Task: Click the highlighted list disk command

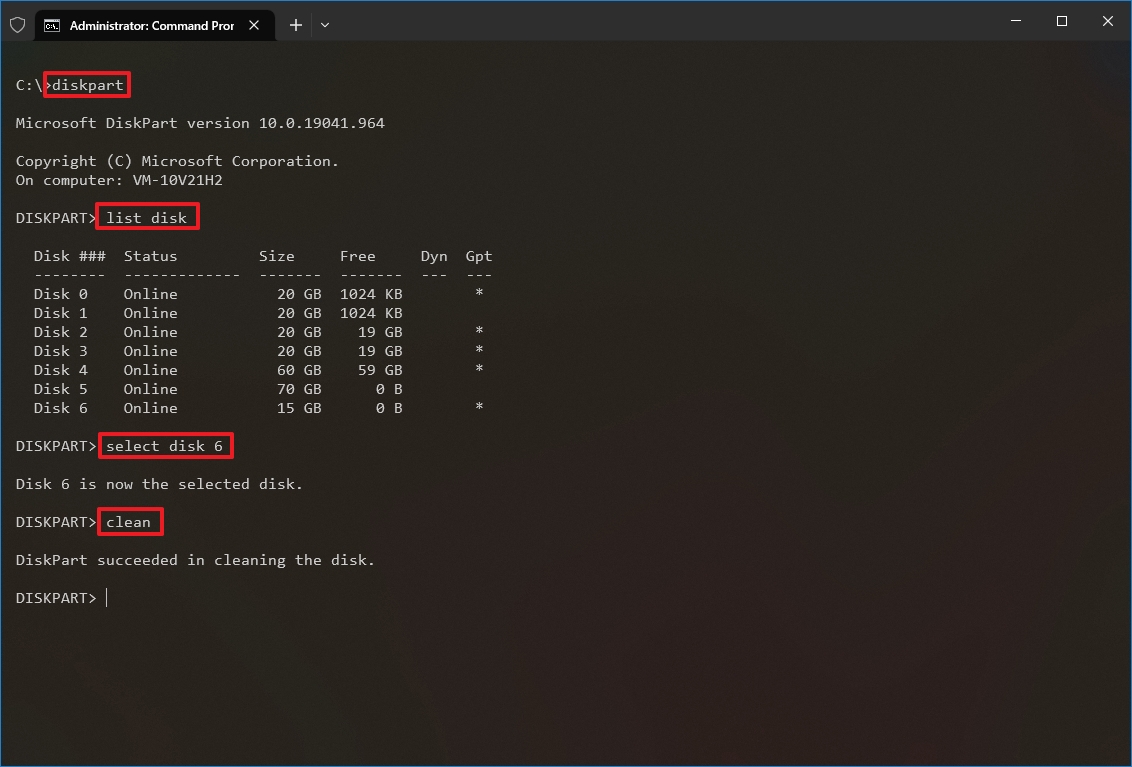Action: point(147,216)
